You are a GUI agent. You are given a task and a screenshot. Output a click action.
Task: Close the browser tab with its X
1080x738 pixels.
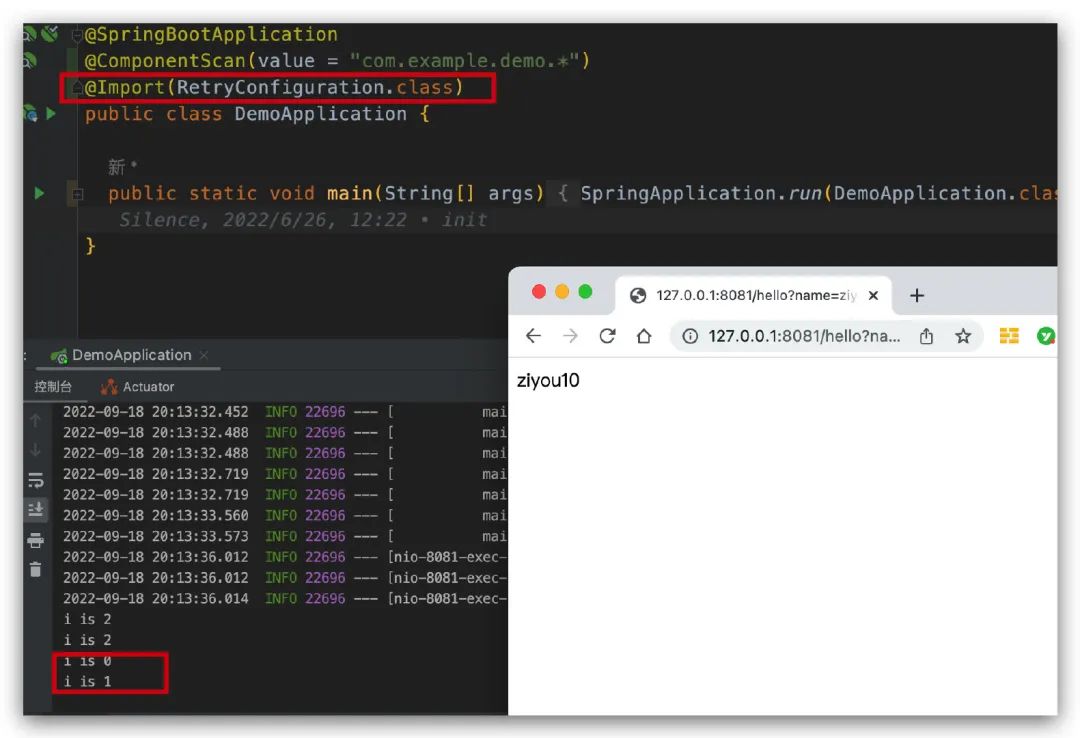[x=873, y=296]
